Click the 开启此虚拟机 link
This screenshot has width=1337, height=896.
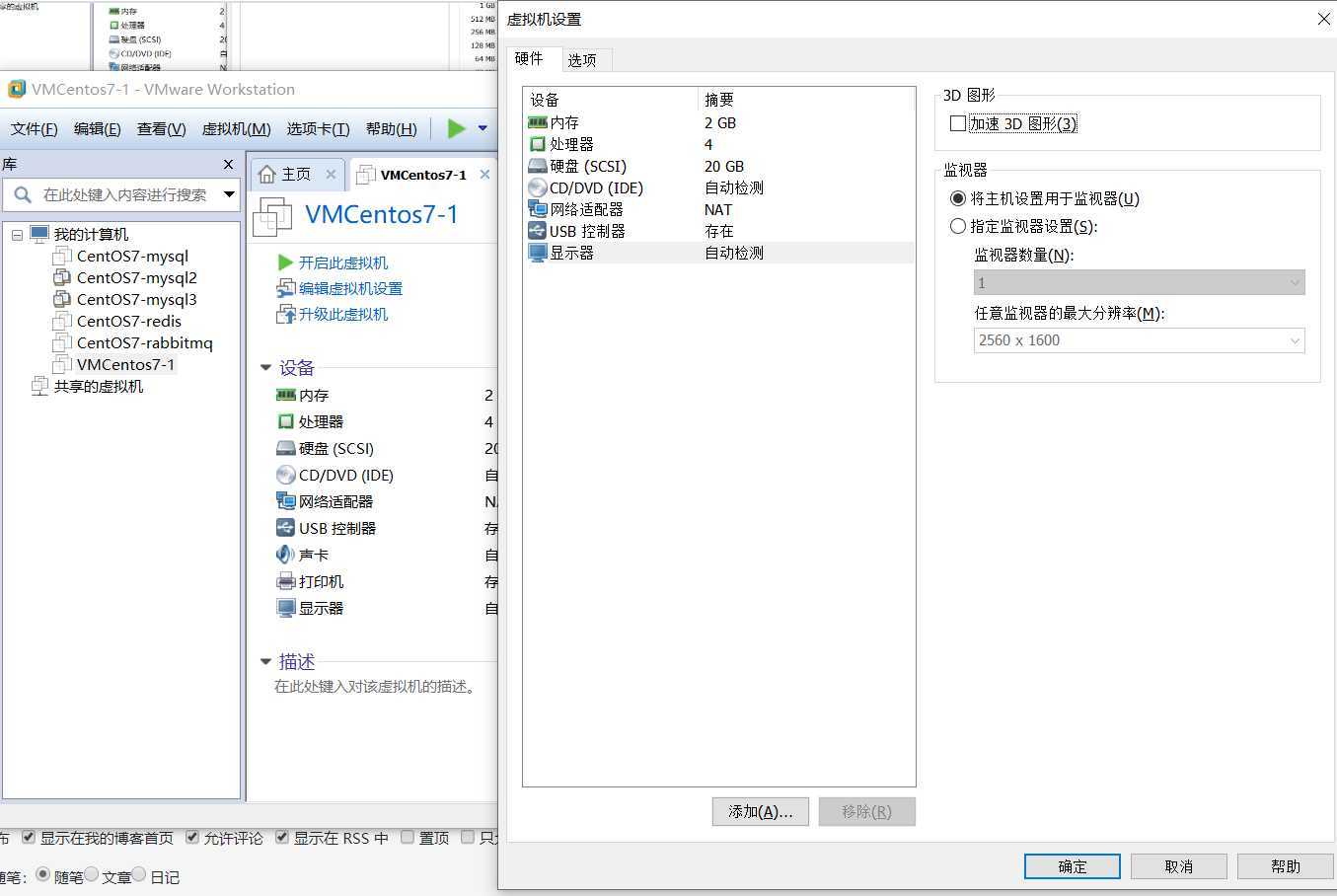click(343, 262)
